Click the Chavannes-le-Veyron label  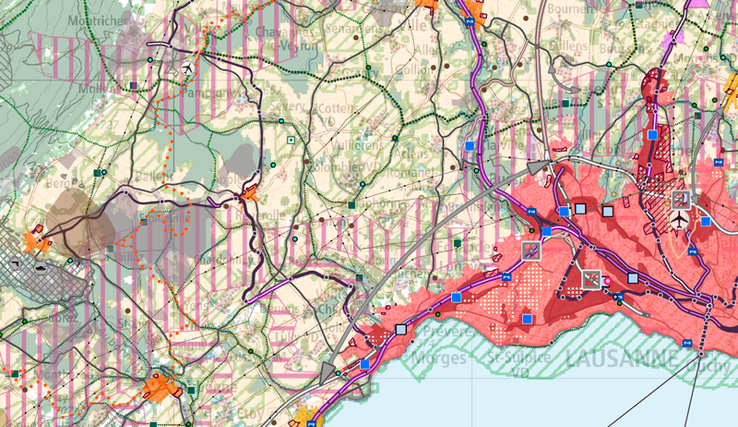pyautogui.click(x=287, y=39)
